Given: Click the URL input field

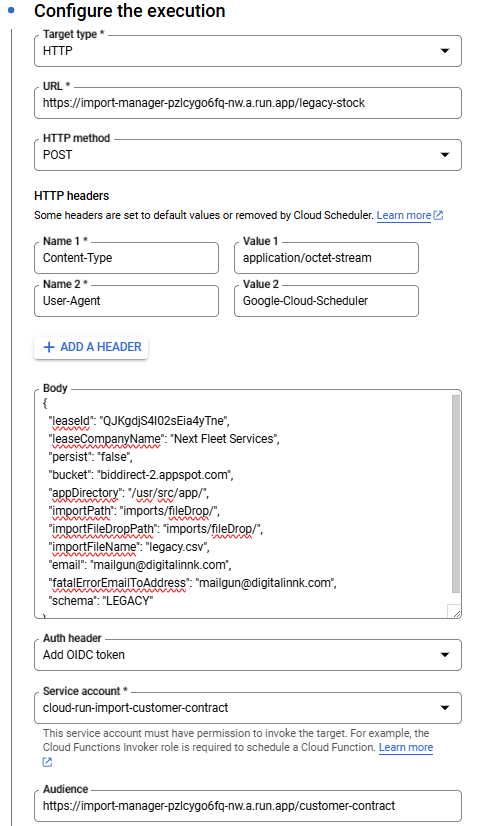Looking at the screenshot, I should 248,103.
